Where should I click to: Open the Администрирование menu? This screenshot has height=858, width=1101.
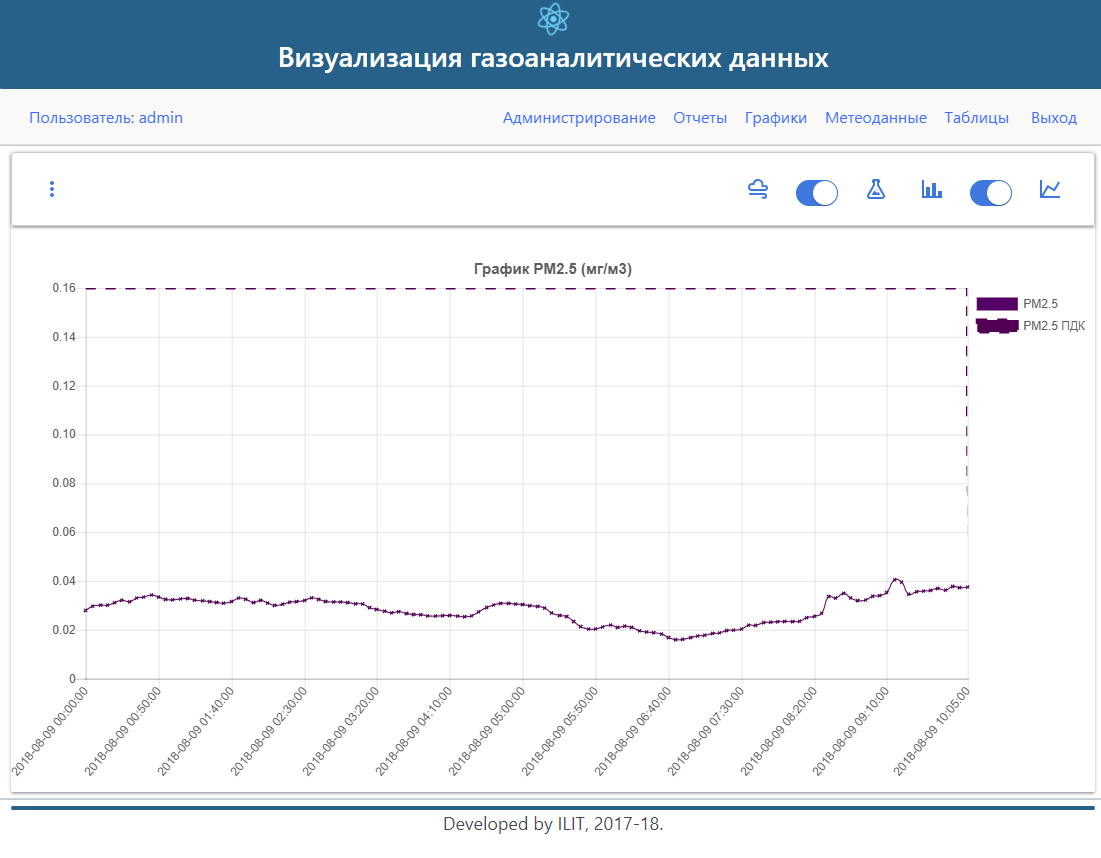[579, 118]
